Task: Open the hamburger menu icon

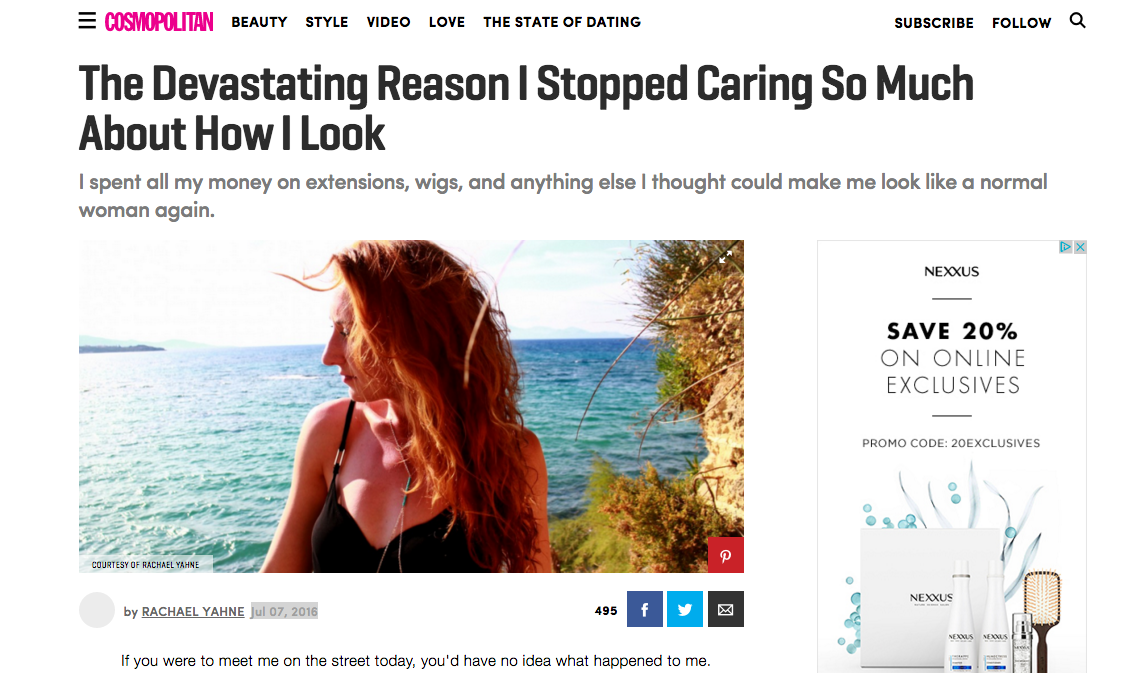Action: (x=87, y=21)
